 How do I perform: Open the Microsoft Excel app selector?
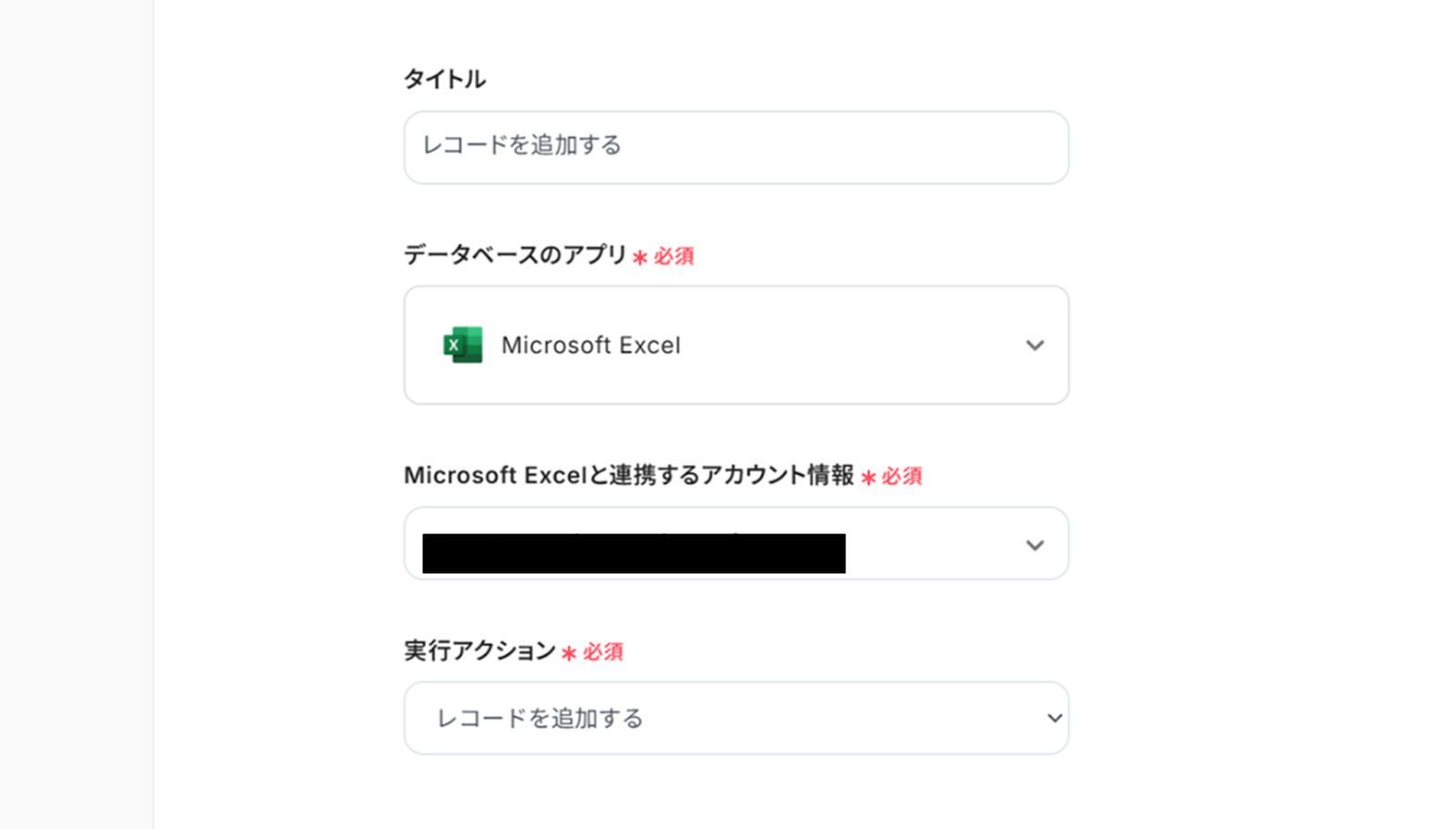pos(735,345)
